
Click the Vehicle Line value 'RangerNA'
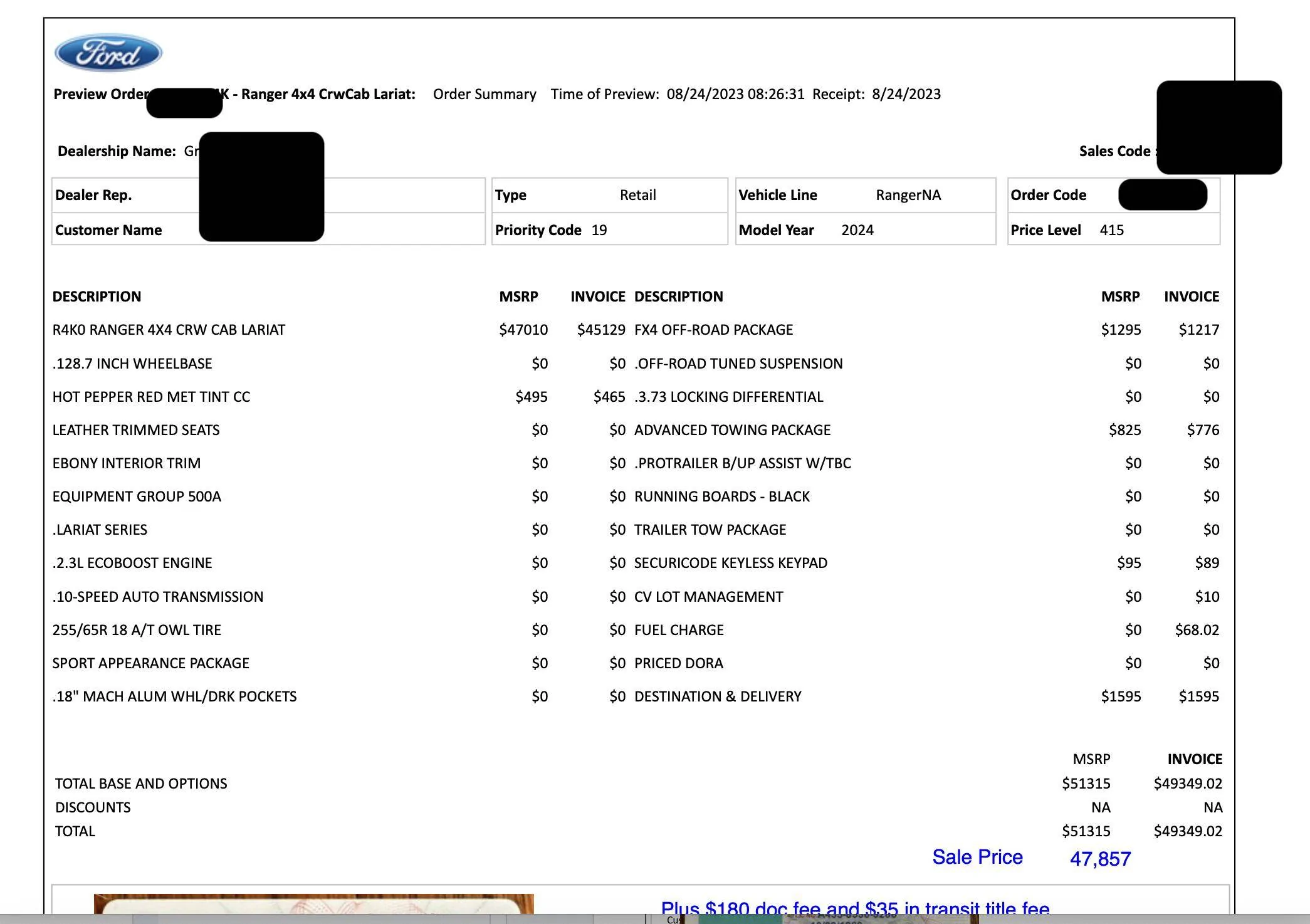point(908,195)
